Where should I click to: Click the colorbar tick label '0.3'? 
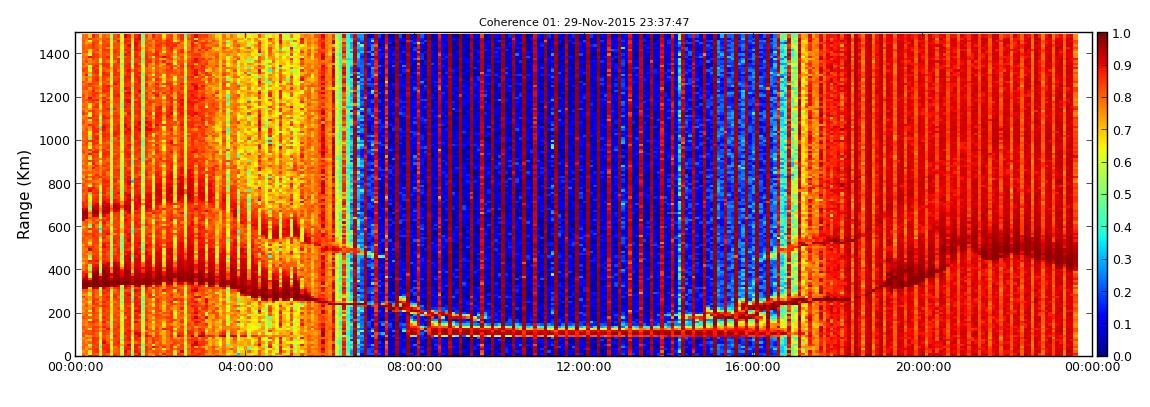1122,260
